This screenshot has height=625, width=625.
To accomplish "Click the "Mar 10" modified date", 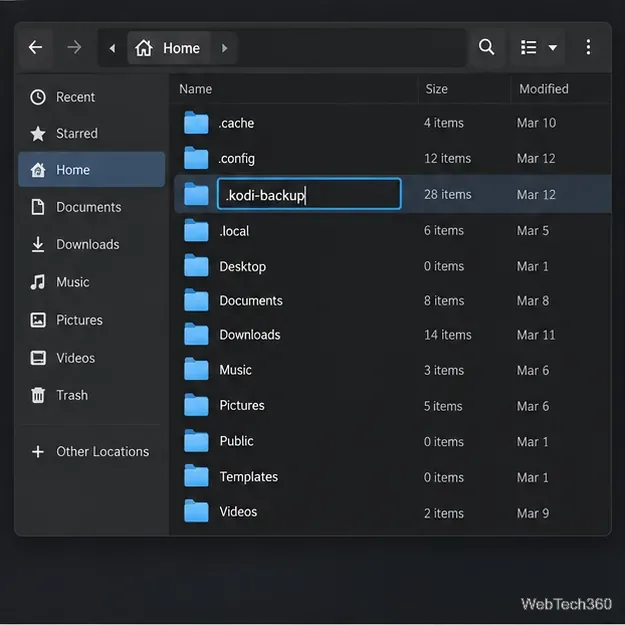I will (536, 123).
